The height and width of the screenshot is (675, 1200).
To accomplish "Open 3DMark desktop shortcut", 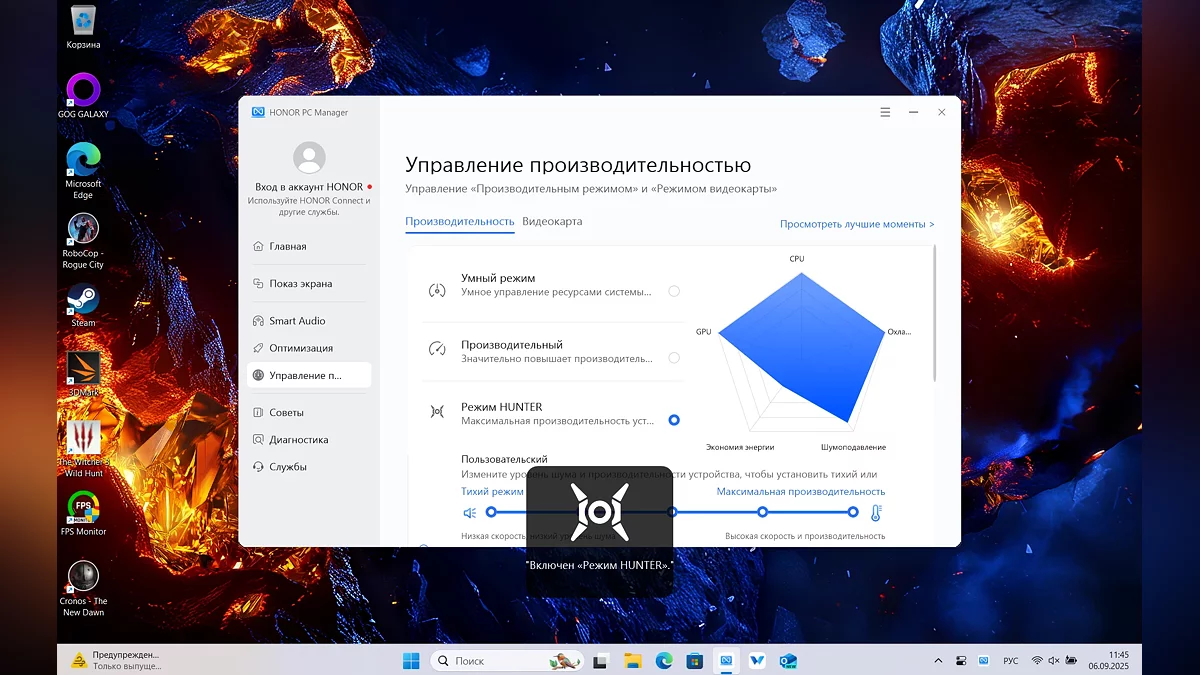I will click(83, 369).
